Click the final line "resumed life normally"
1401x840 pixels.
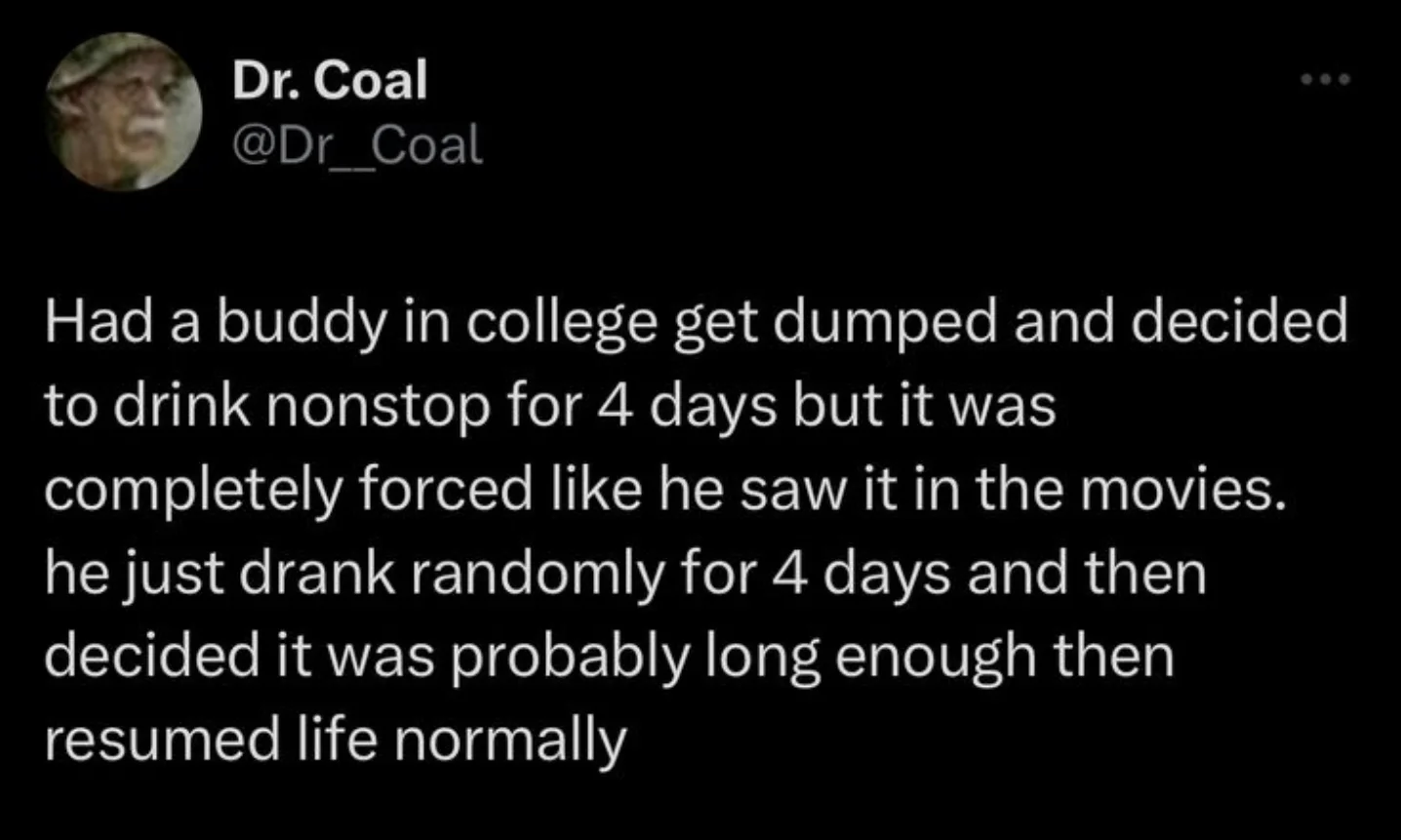tap(334, 739)
